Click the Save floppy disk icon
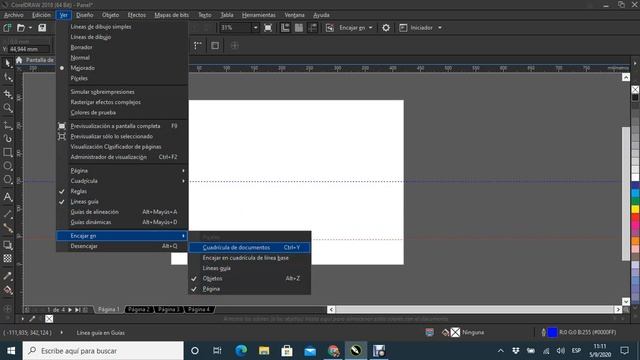 pyautogui.click(x=42, y=28)
